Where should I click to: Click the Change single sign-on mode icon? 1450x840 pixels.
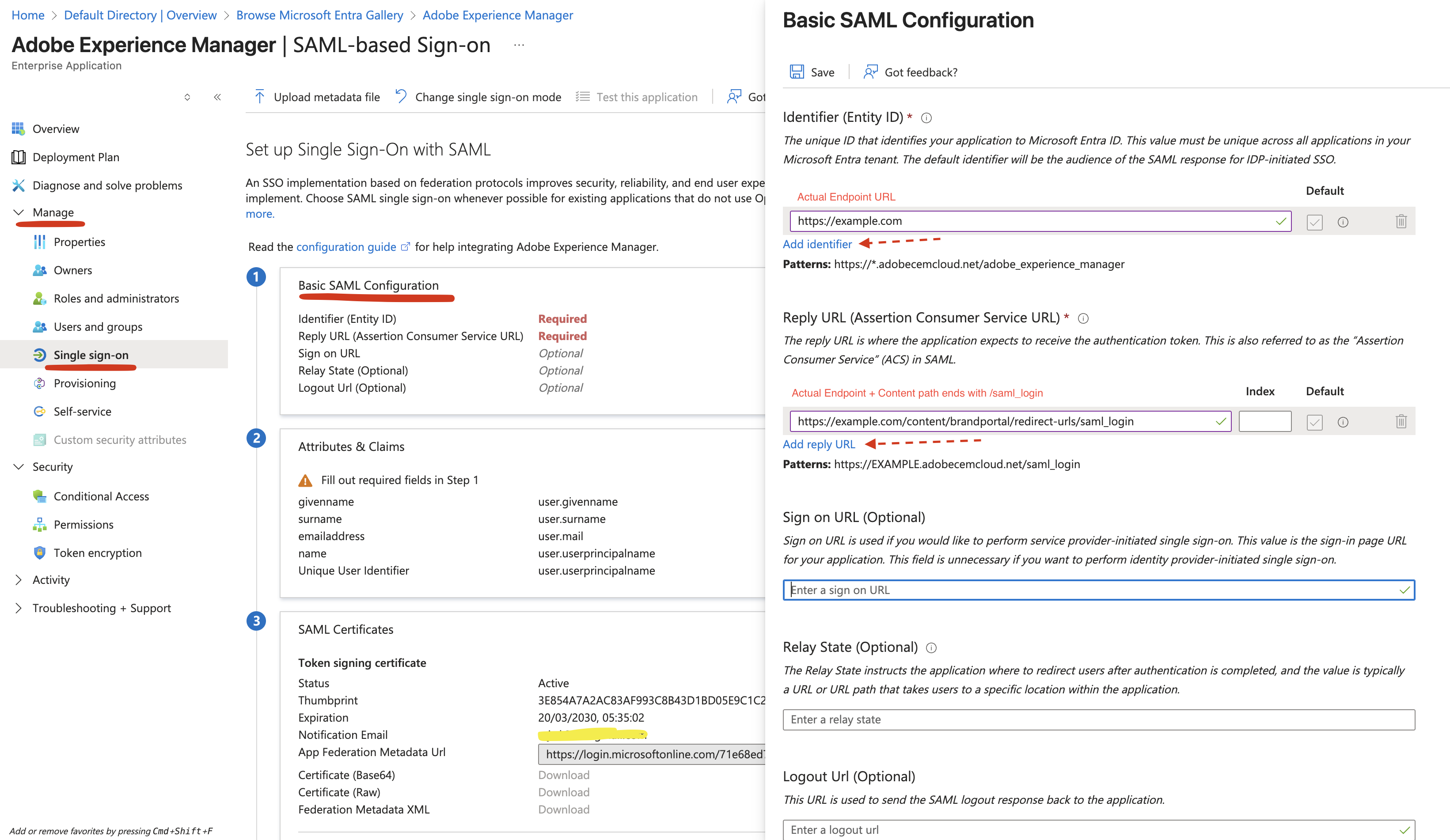(401, 97)
